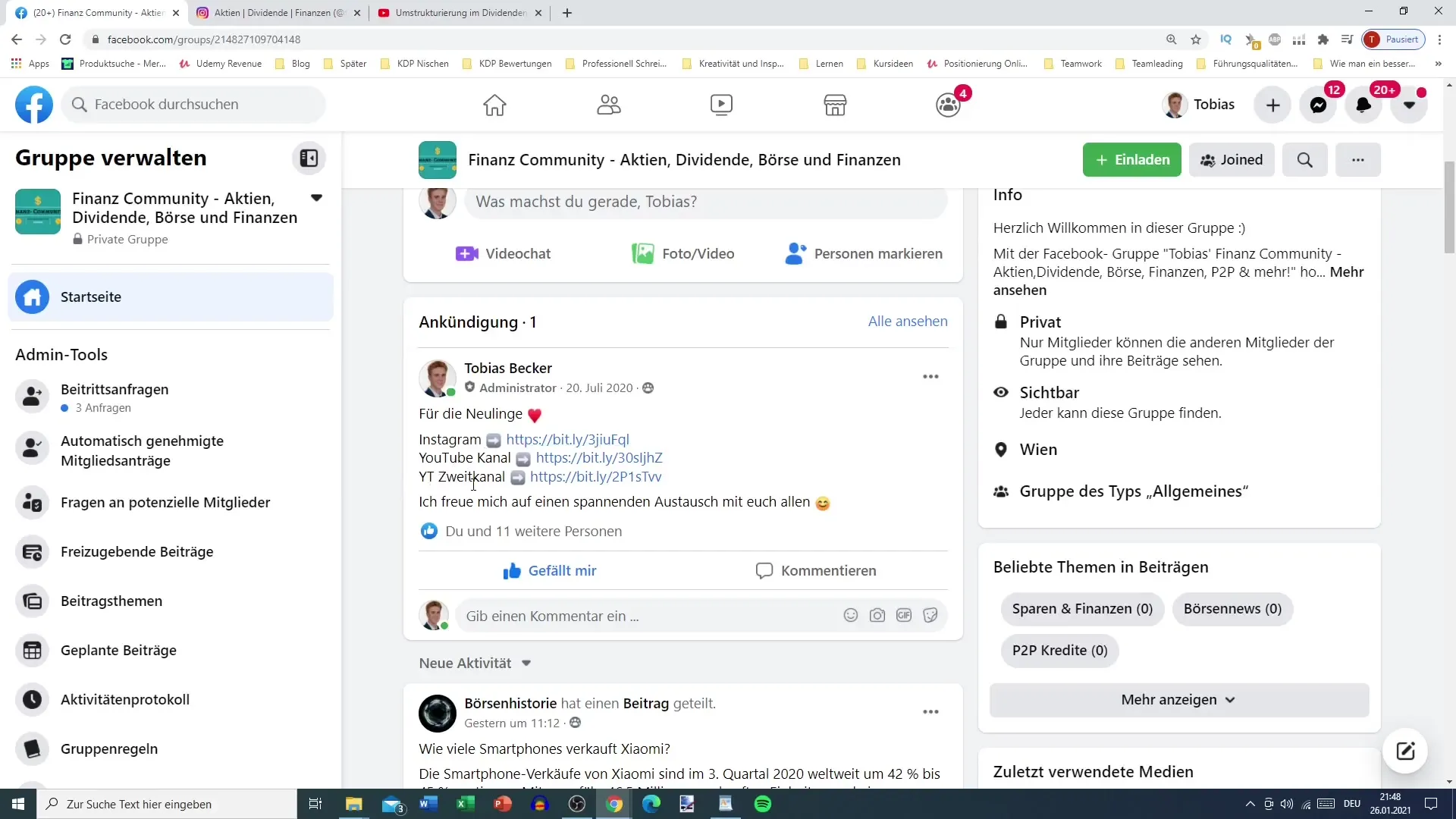Viewport: 1456px width, 819px height.
Task: Open the Marketplace icon in top navigation
Action: coord(835,105)
